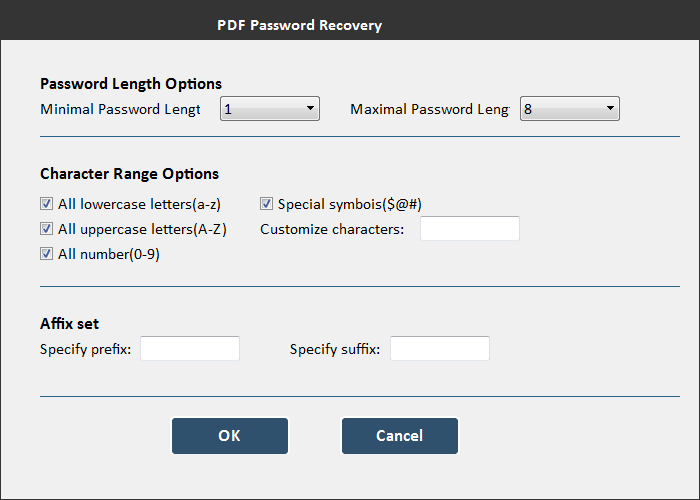This screenshot has width=700, height=500.
Task: Uncheck All uppercase letters(A-Z) checkbox
Action: 46,229
